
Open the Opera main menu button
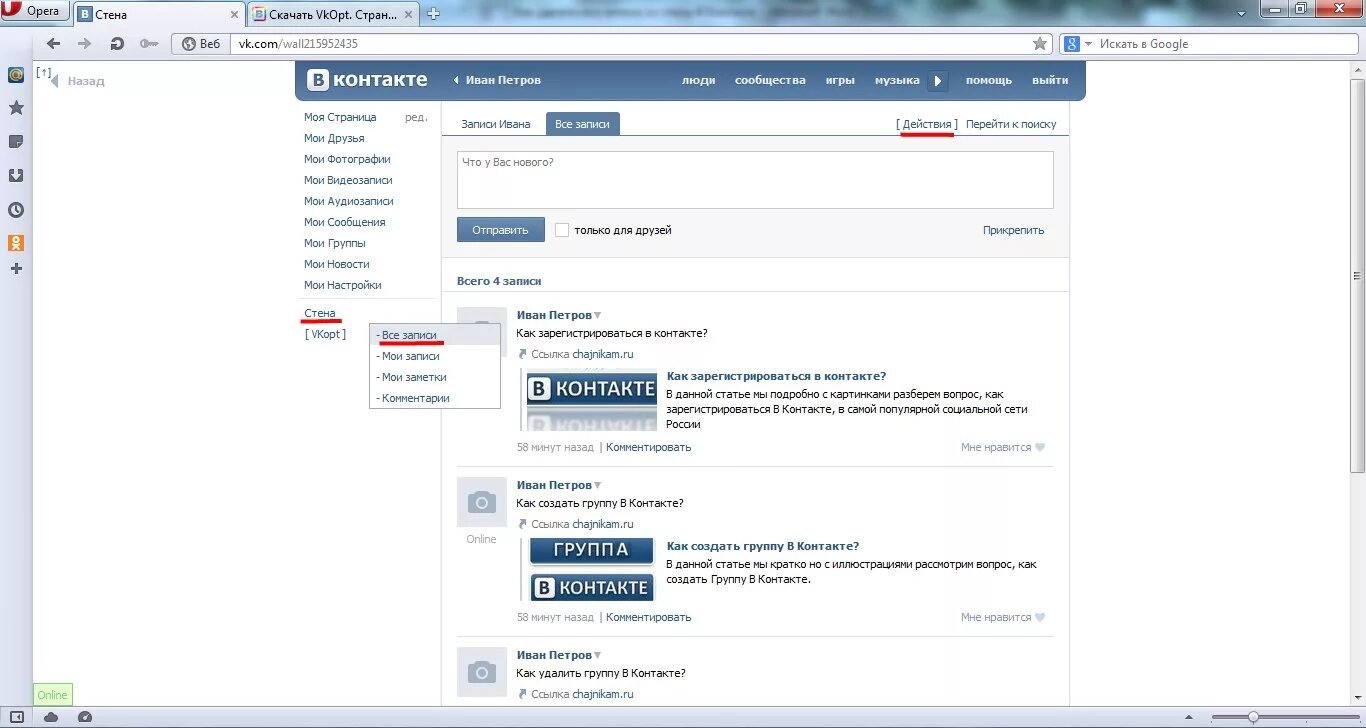[36, 11]
